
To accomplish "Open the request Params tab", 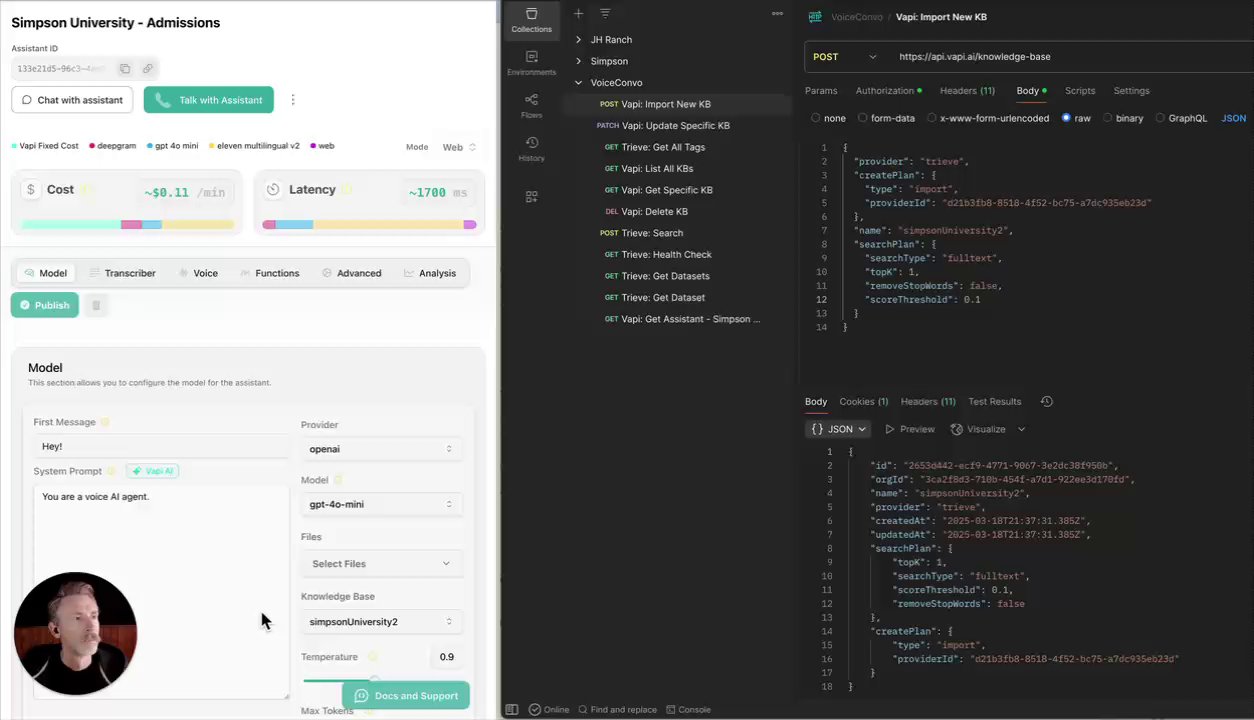I will pyautogui.click(x=821, y=91).
